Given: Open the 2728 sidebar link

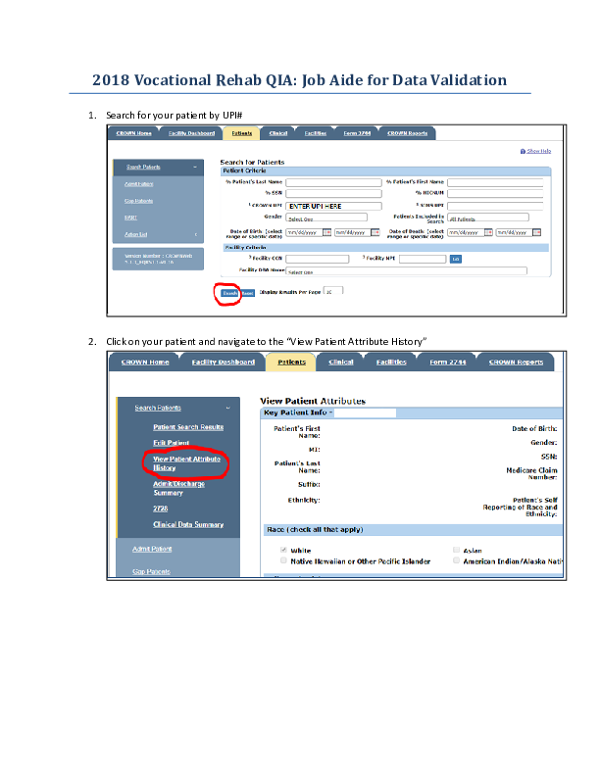Looking at the screenshot, I should tap(160, 509).
